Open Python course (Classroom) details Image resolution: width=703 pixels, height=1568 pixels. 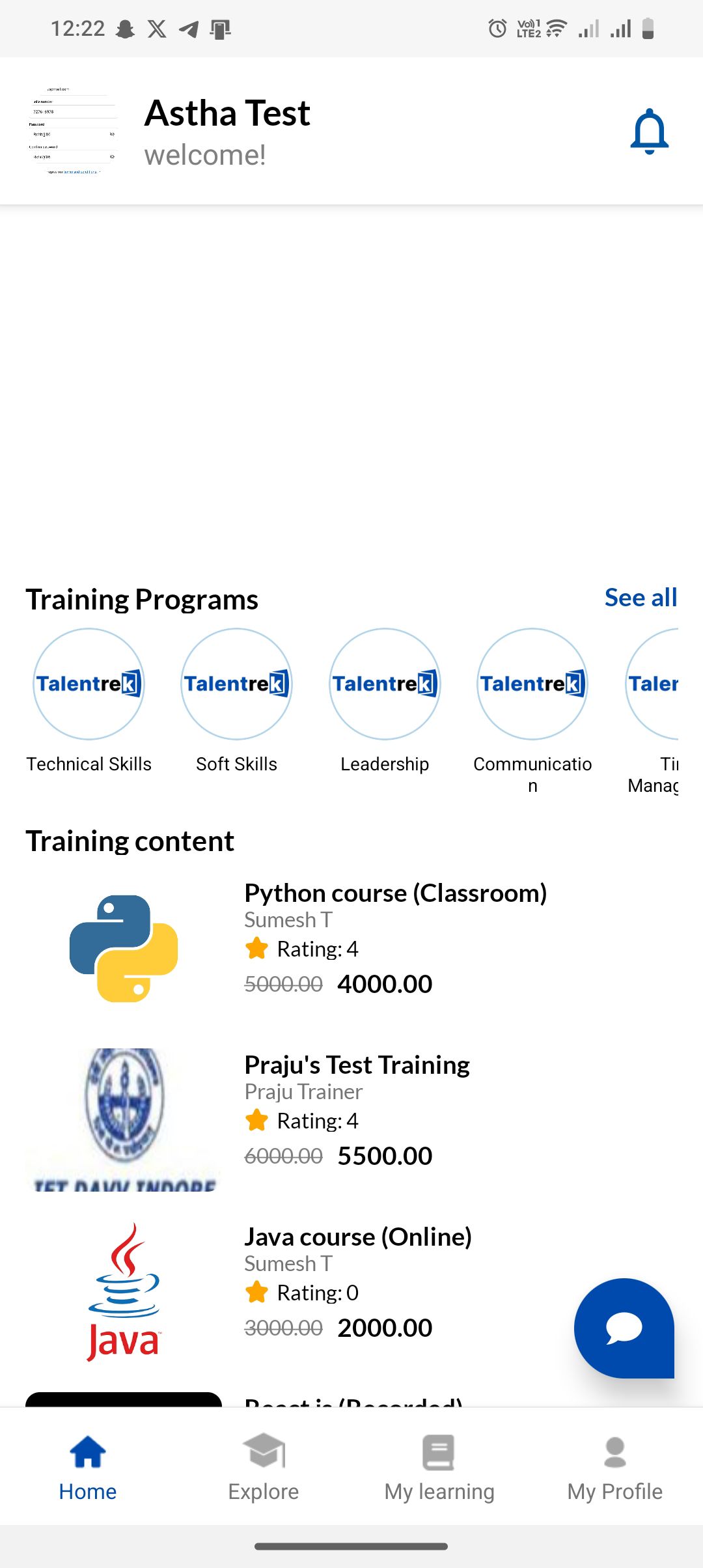point(395,893)
